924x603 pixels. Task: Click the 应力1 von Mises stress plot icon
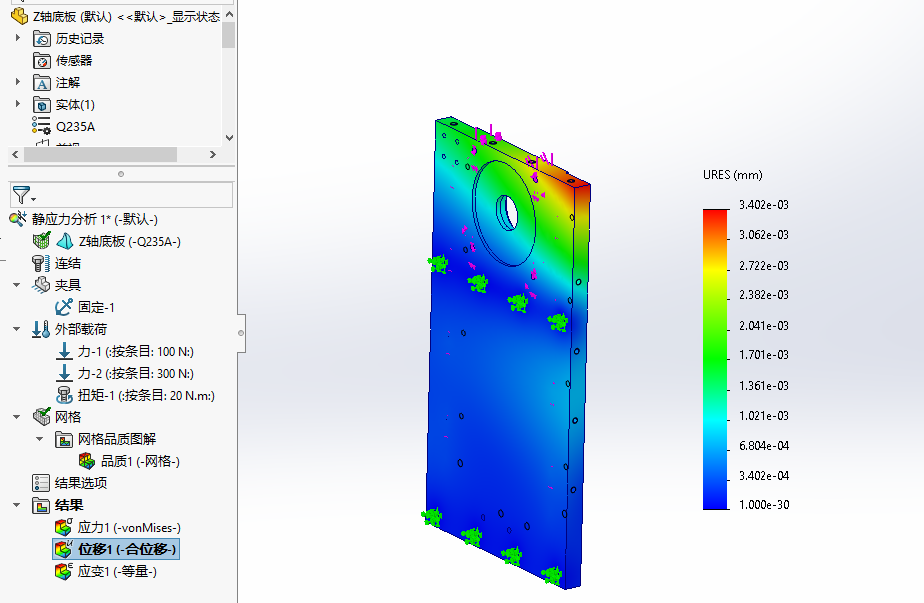tap(64, 527)
